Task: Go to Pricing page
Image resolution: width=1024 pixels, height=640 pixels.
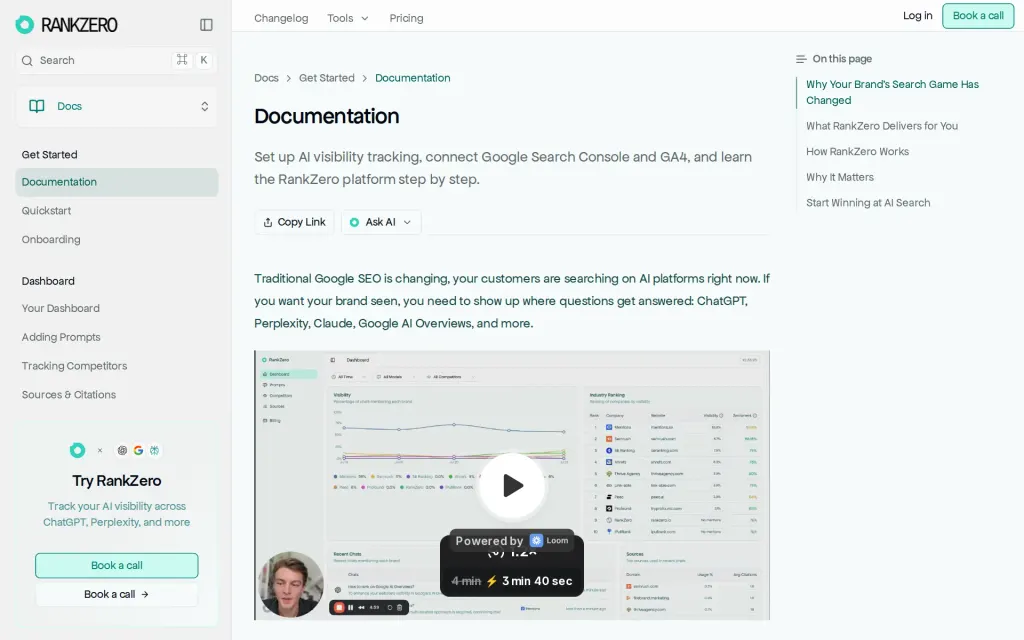Action: tap(406, 18)
